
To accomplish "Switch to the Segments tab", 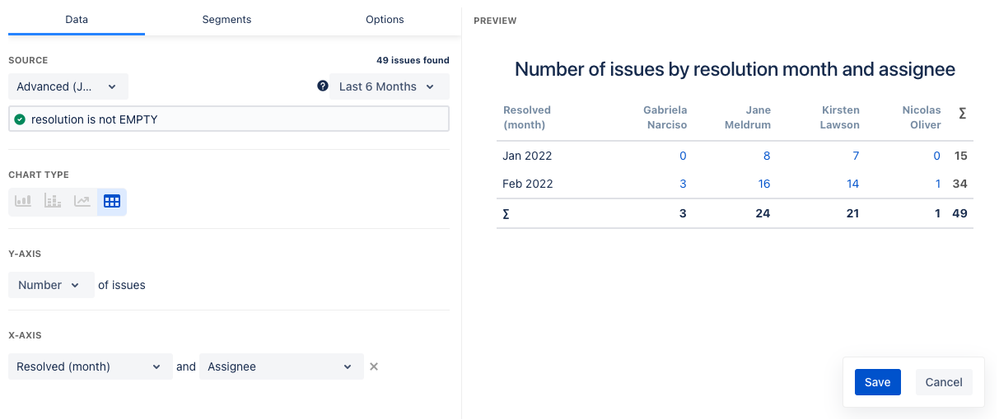I will 227,19.
